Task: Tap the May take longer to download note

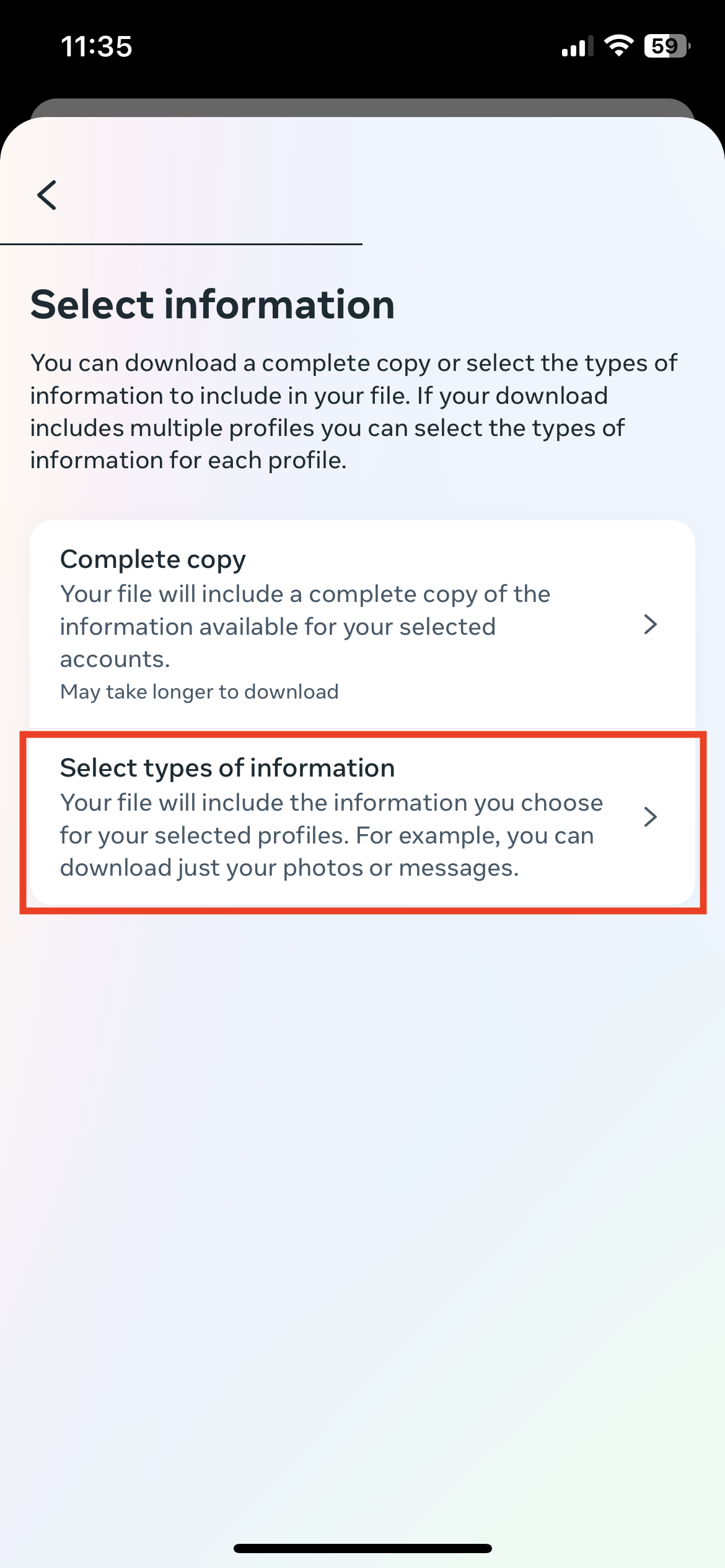Action: tap(200, 692)
